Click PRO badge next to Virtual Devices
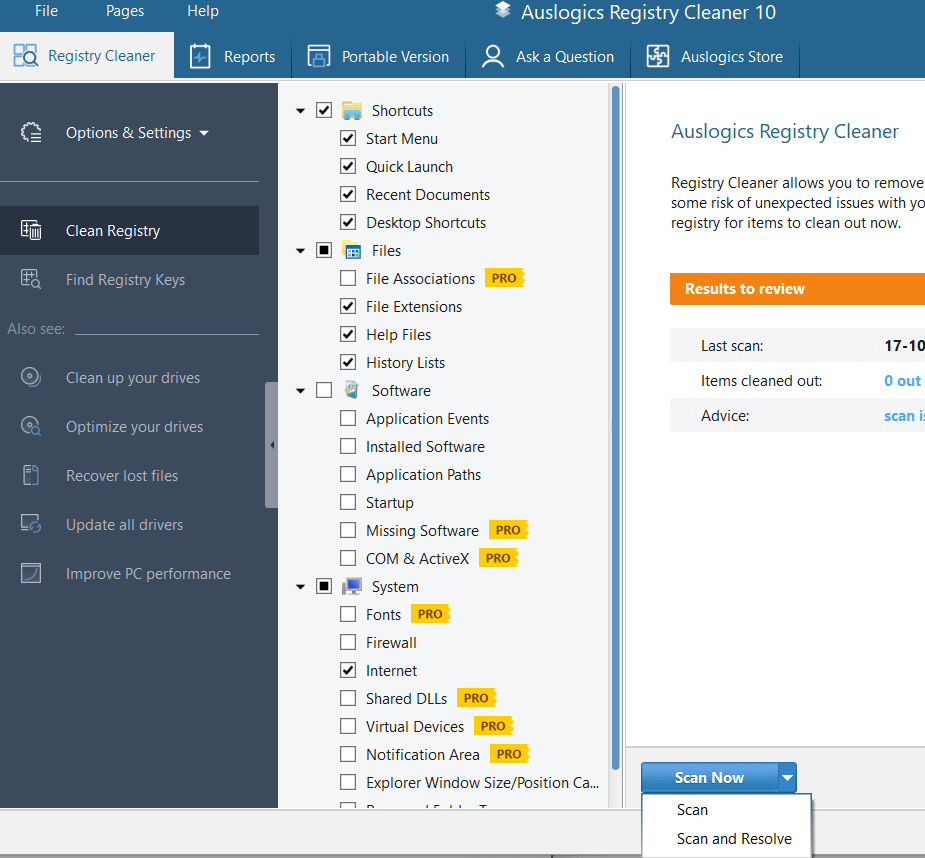 point(494,726)
